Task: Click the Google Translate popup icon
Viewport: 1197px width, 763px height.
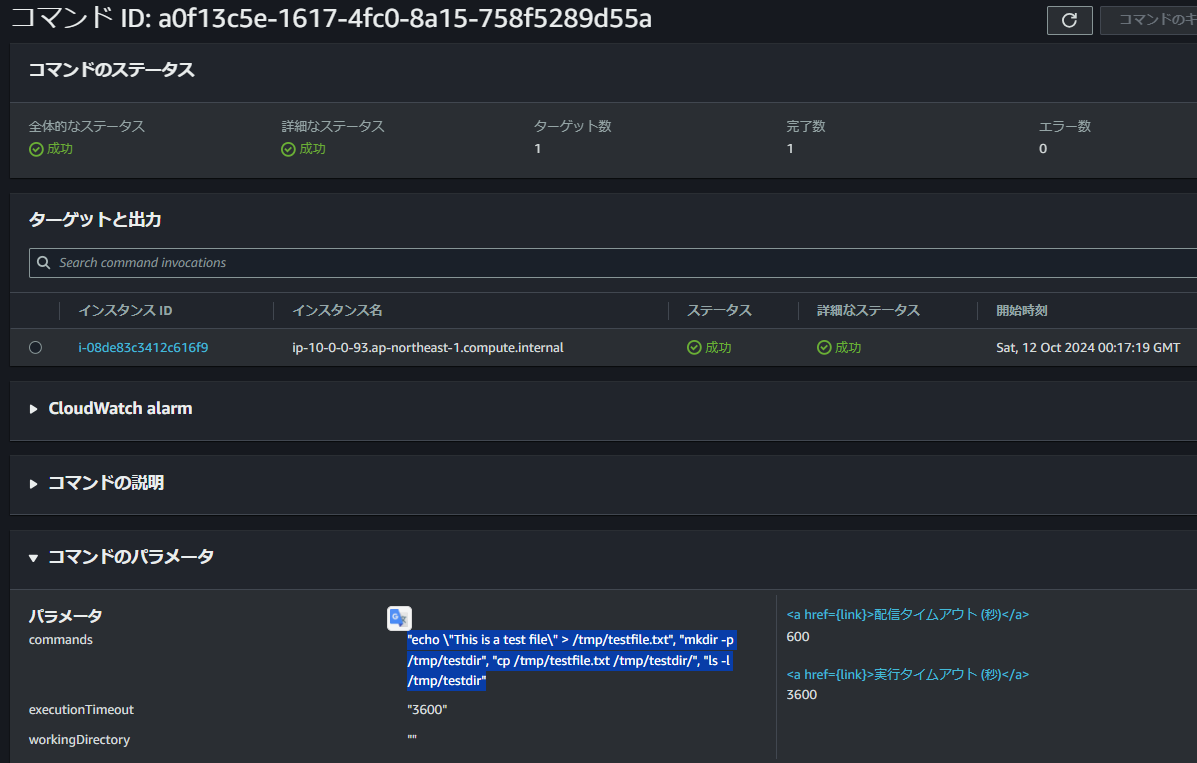Action: coord(399,618)
